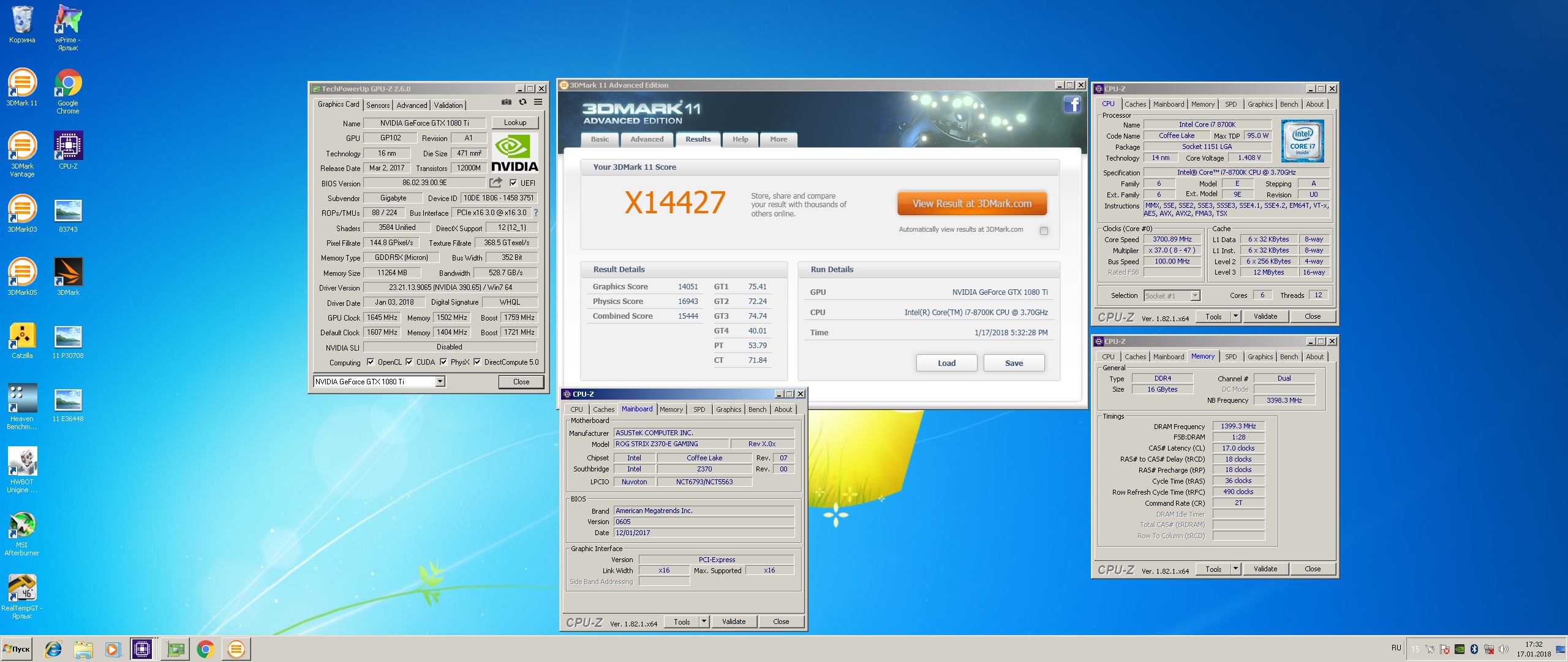Open Internet Explorer from the taskbar
This screenshot has width=1568, height=662.
(53, 649)
